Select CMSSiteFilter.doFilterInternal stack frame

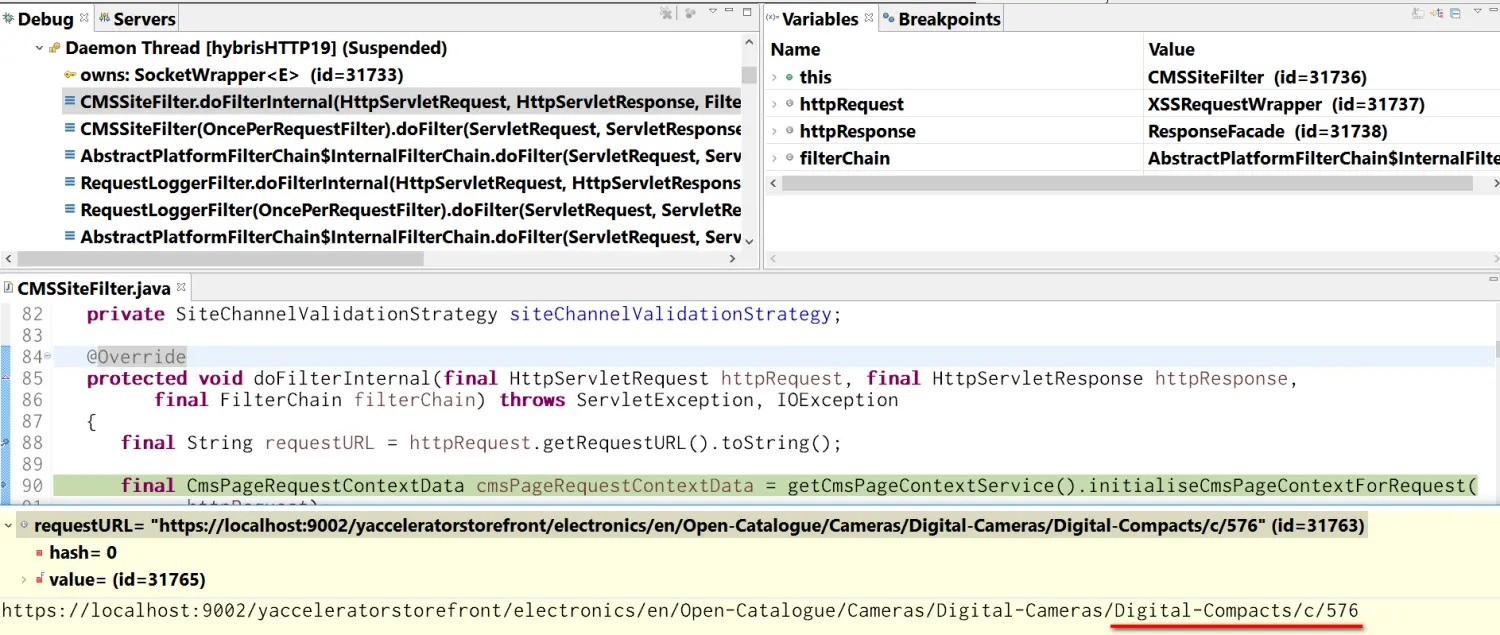coord(402,102)
